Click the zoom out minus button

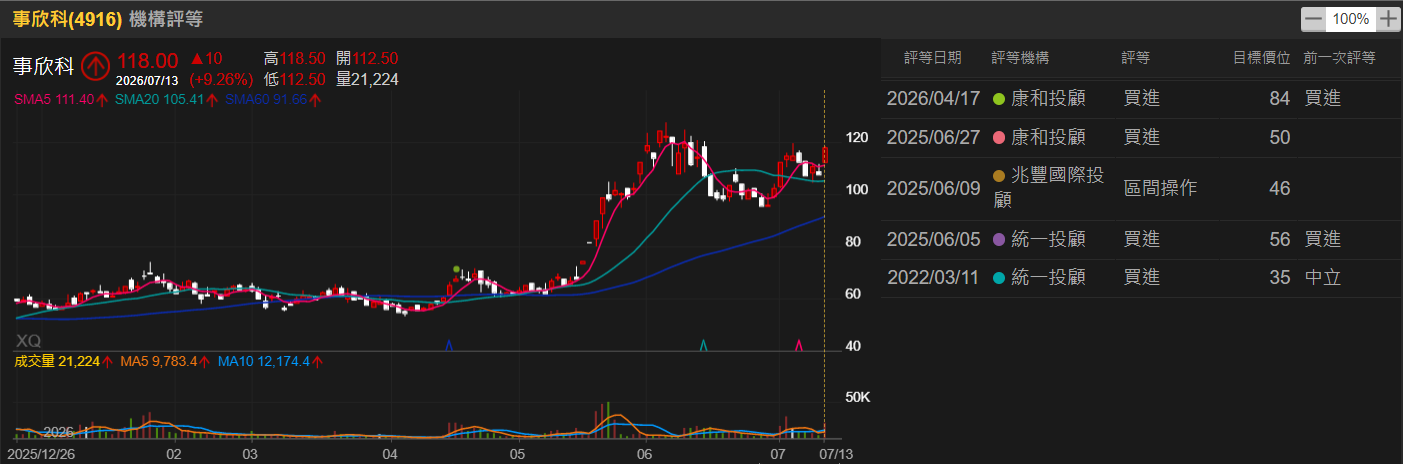(1313, 19)
